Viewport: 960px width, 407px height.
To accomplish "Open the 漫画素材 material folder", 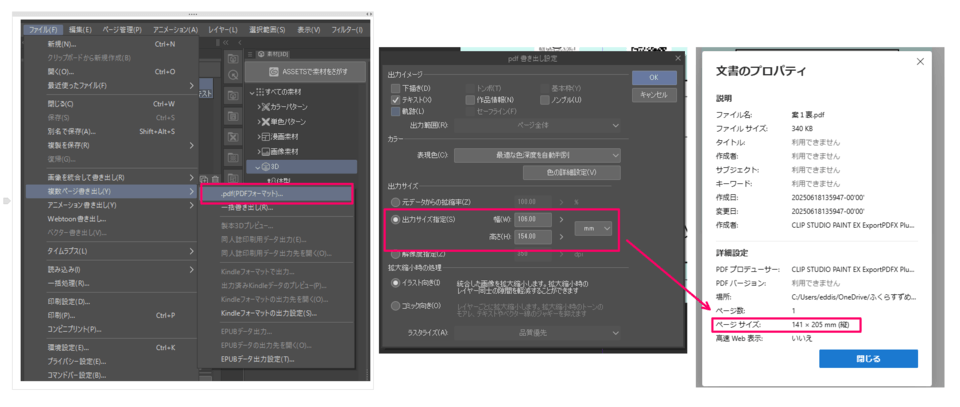I will [x=290, y=136].
